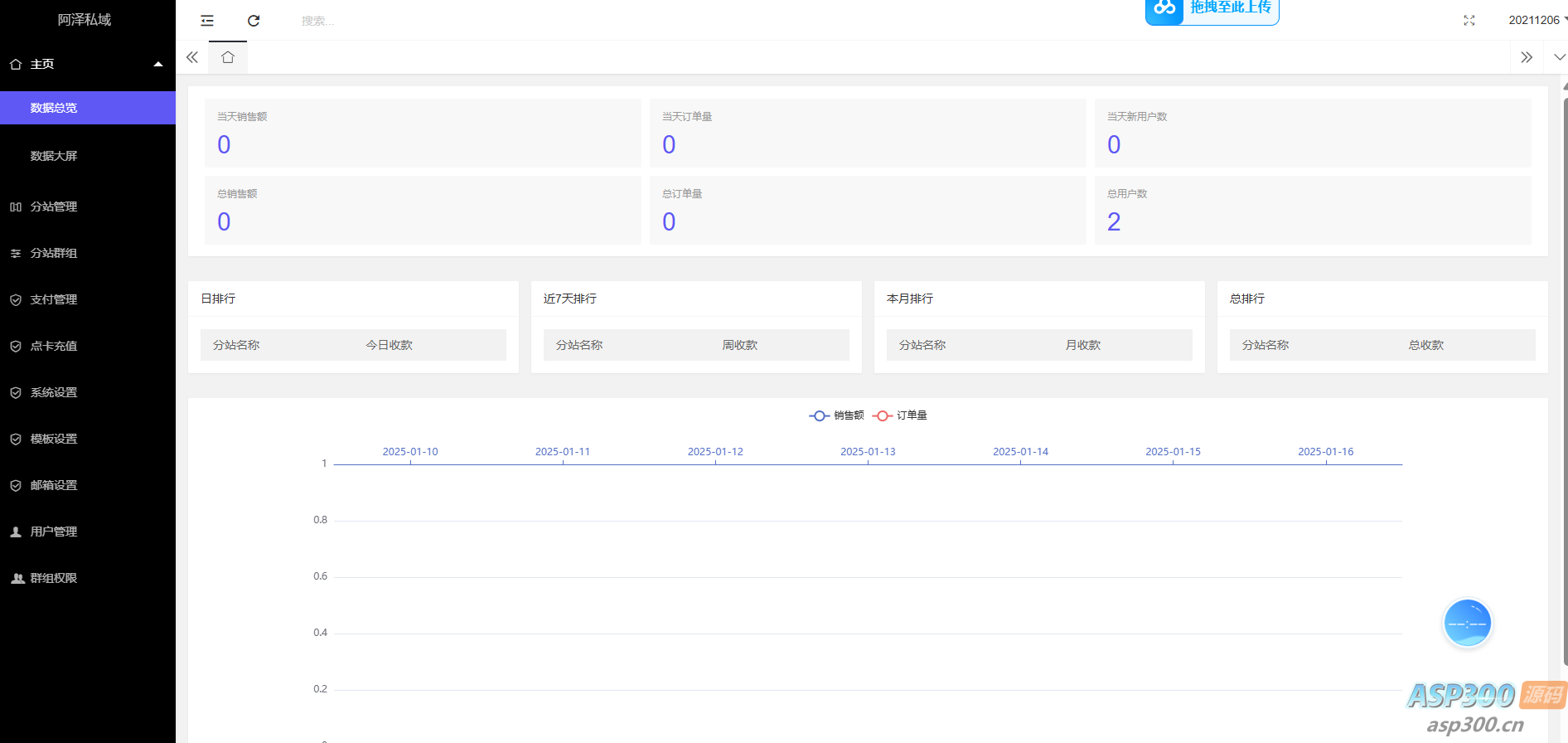Screen dimensions: 1568x743
Task: Open 分站管理 in the sidebar
Action: 54,206
